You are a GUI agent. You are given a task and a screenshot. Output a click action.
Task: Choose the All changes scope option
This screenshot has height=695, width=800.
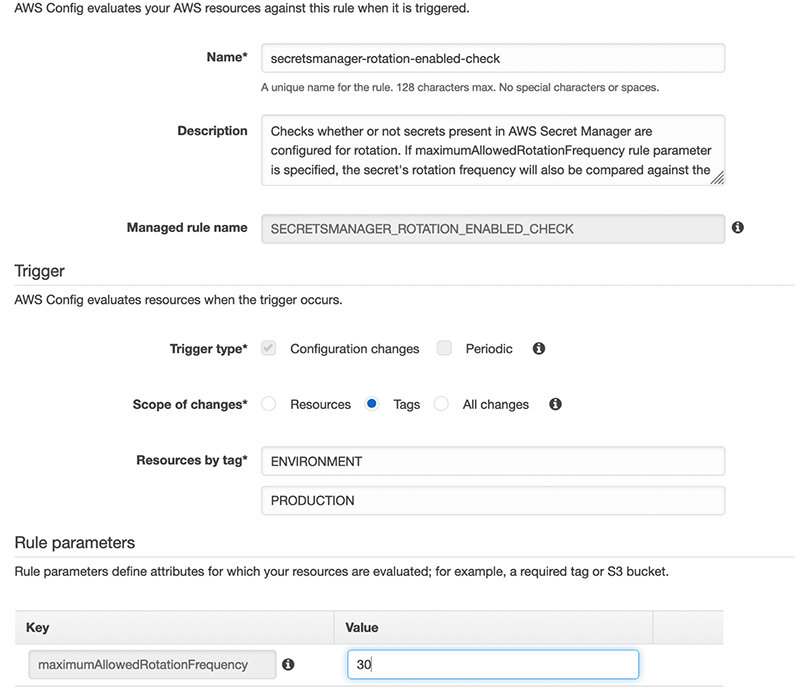tap(441, 404)
